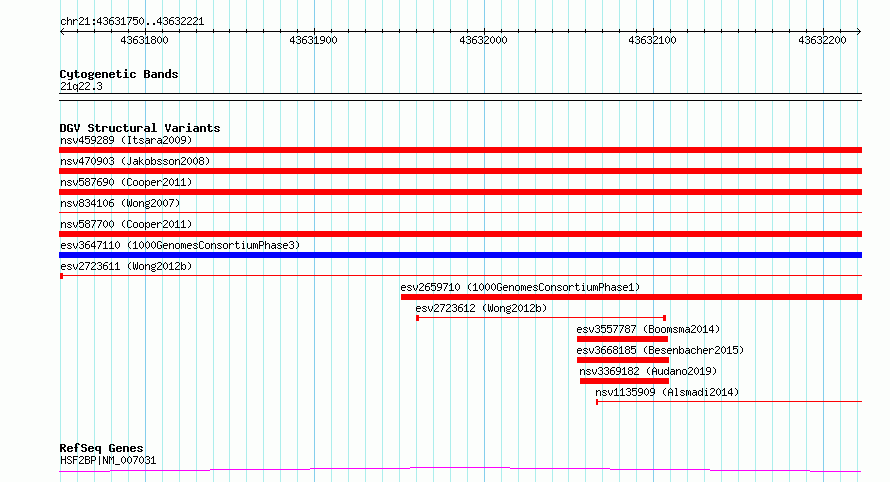Image resolution: width=890 pixels, height=482 pixels.
Task: Click the blue bar of esv3647110
Action: point(460,255)
